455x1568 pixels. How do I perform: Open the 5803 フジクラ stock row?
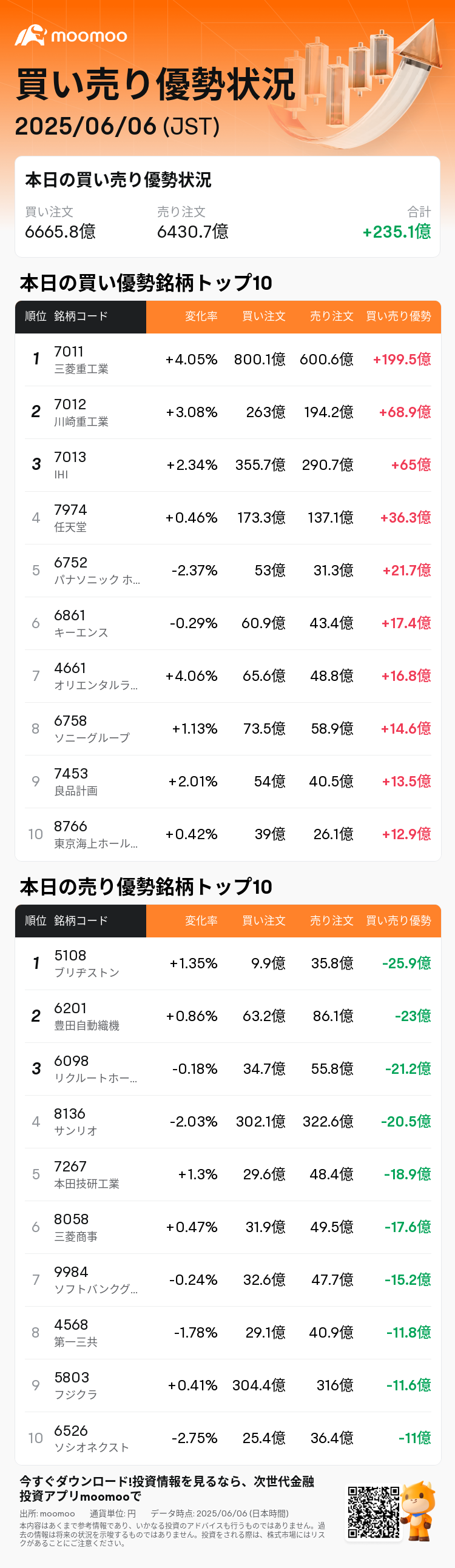coord(228,1385)
